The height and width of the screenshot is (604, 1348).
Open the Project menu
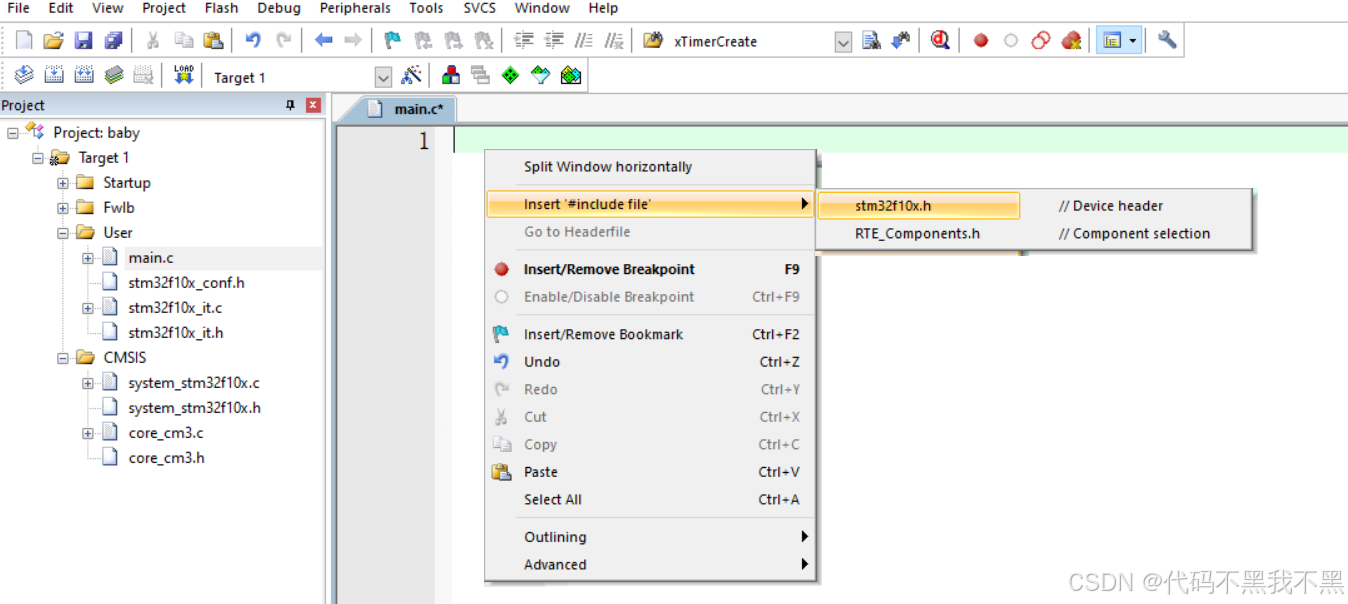pyautogui.click(x=164, y=8)
